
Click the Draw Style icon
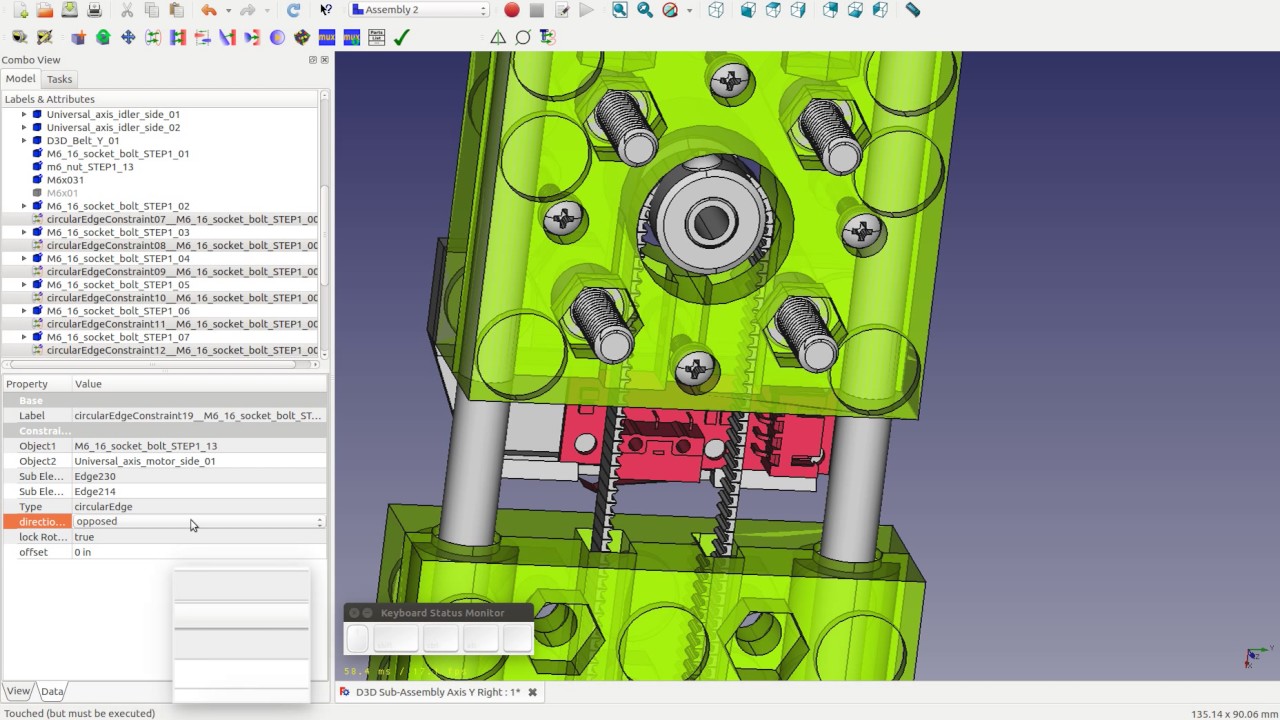click(670, 10)
